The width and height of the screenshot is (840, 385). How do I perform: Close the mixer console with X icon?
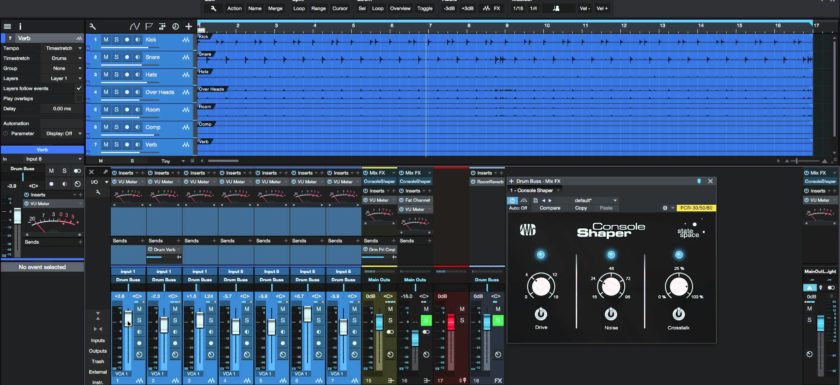pyautogui.click(x=92, y=172)
